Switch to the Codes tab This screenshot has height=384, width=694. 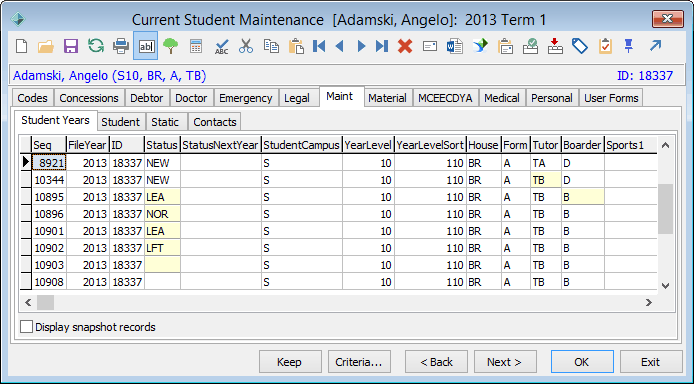coord(32,98)
